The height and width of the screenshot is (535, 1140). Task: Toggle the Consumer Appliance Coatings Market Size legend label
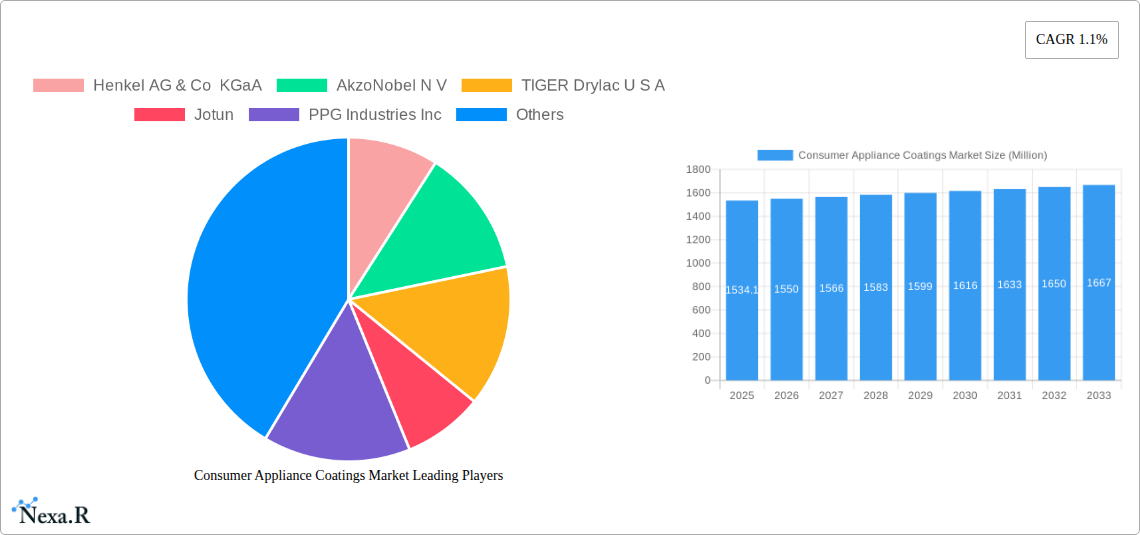[923, 155]
